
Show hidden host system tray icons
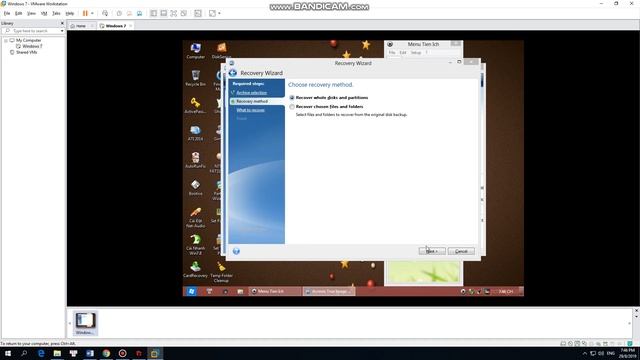point(584,353)
